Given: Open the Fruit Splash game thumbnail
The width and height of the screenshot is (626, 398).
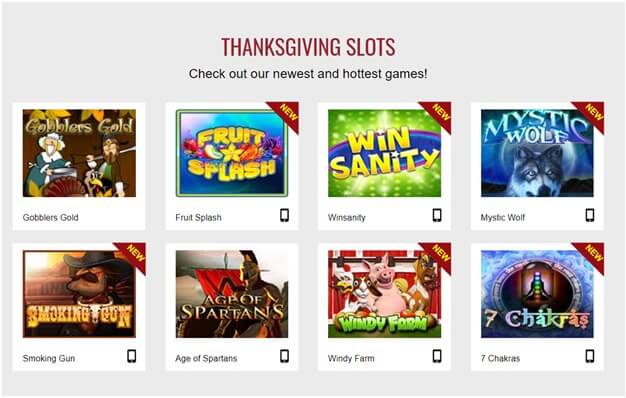Looking at the screenshot, I should [232, 153].
